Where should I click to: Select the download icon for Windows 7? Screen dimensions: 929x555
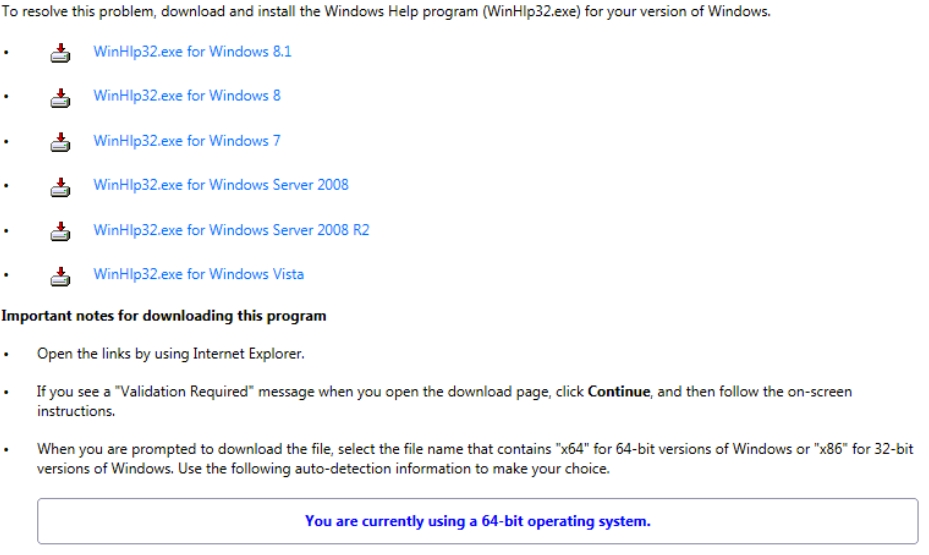(x=61, y=142)
